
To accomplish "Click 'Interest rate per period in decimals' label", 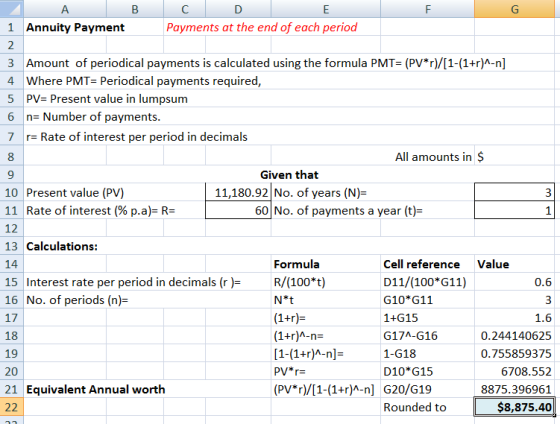I will [x=134, y=282].
